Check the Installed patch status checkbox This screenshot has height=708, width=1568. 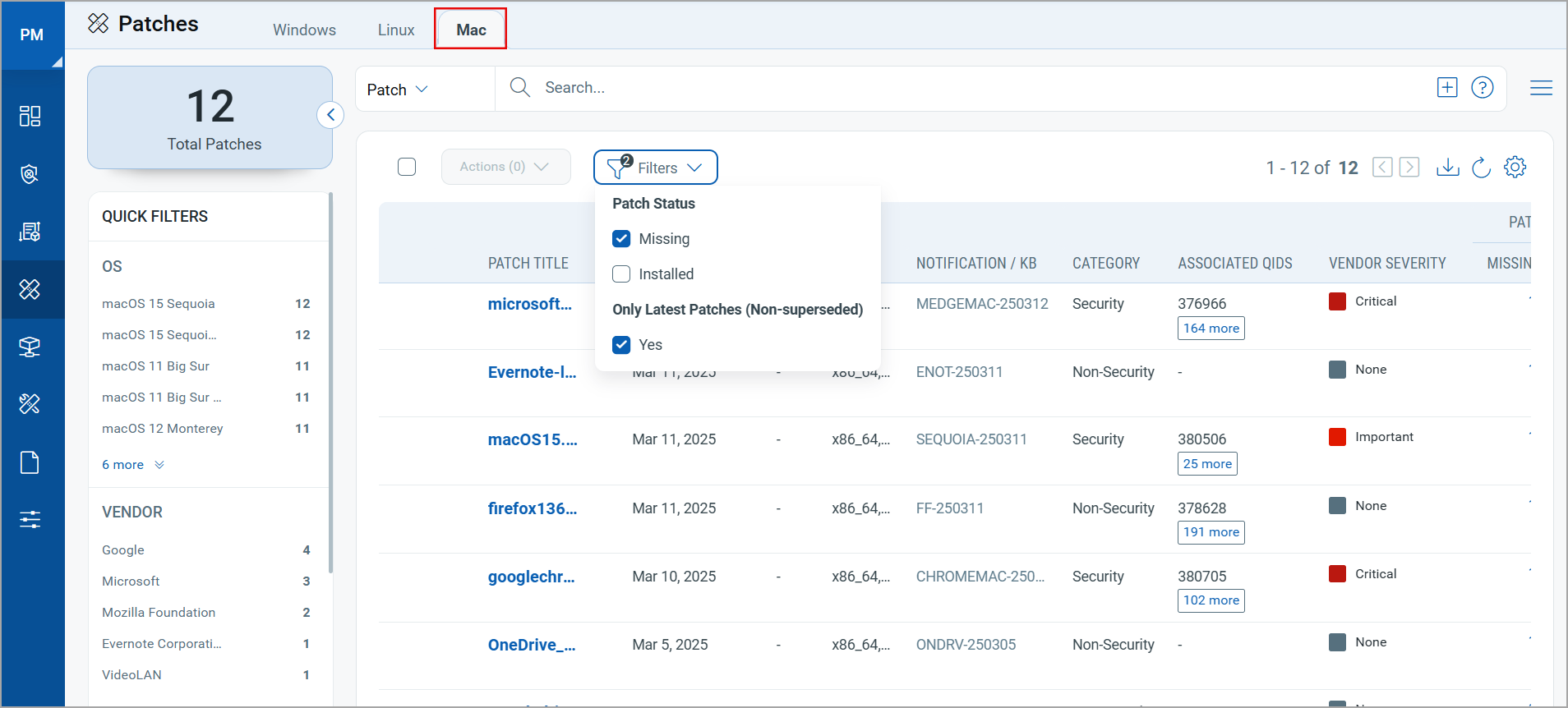pyautogui.click(x=621, y=274)
